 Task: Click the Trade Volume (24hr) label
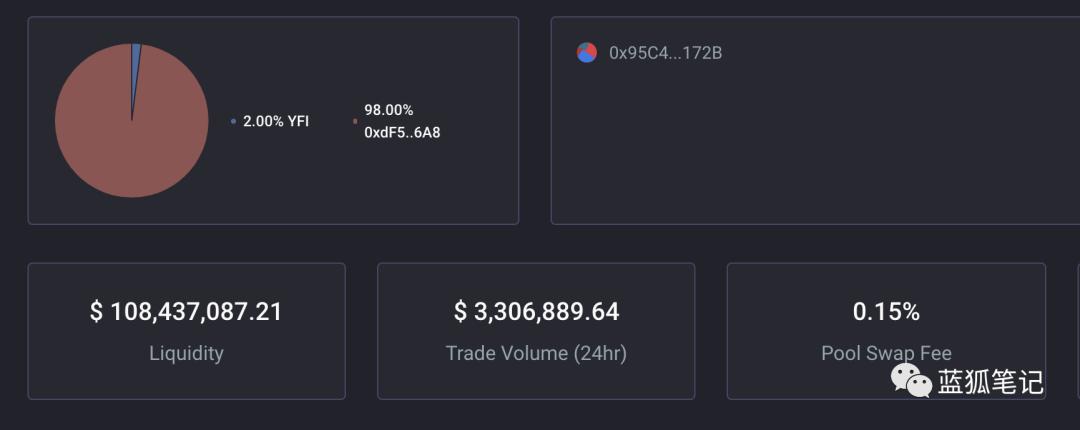coord(536,353)
